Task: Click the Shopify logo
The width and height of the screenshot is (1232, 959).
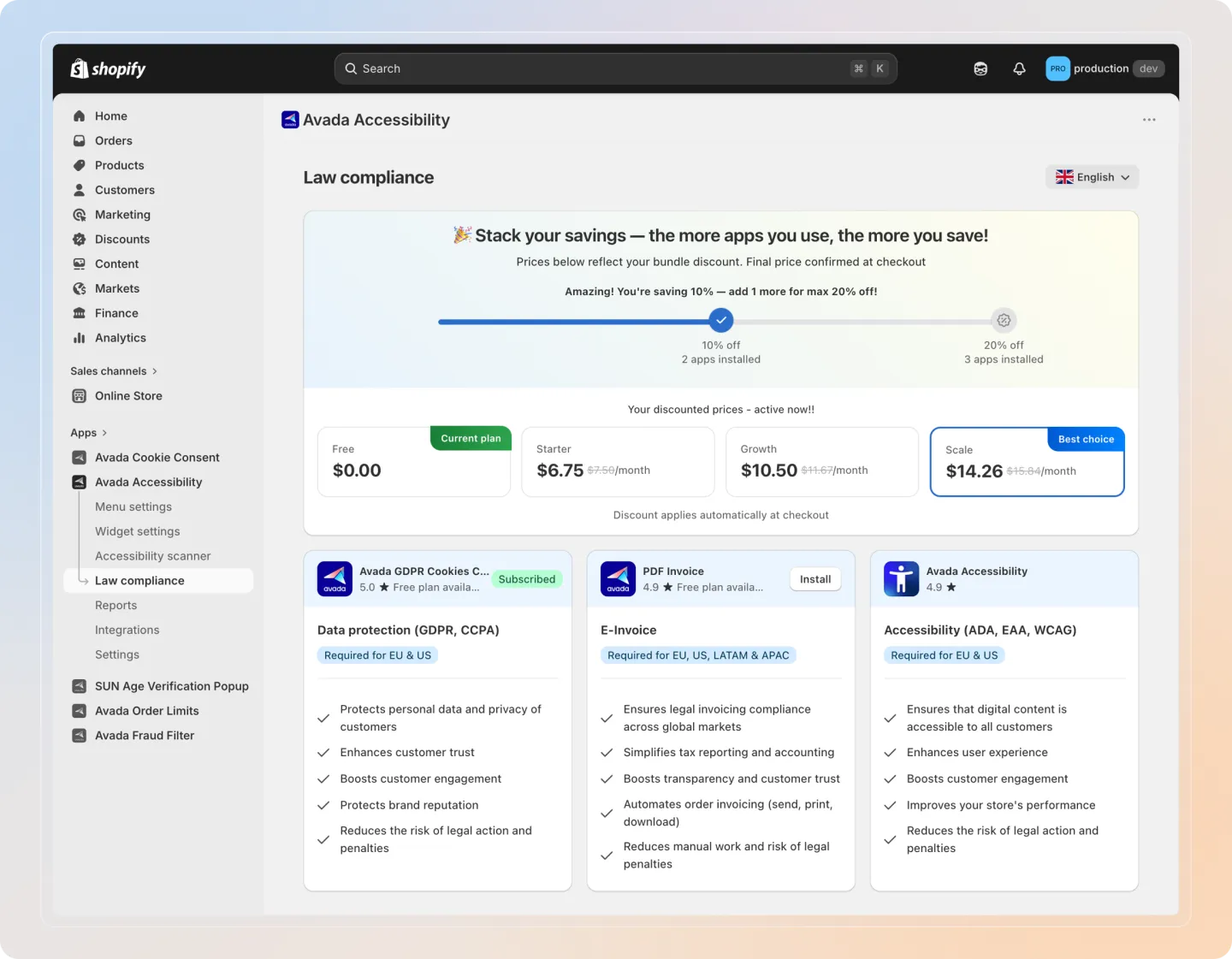Action: (108, 68)
